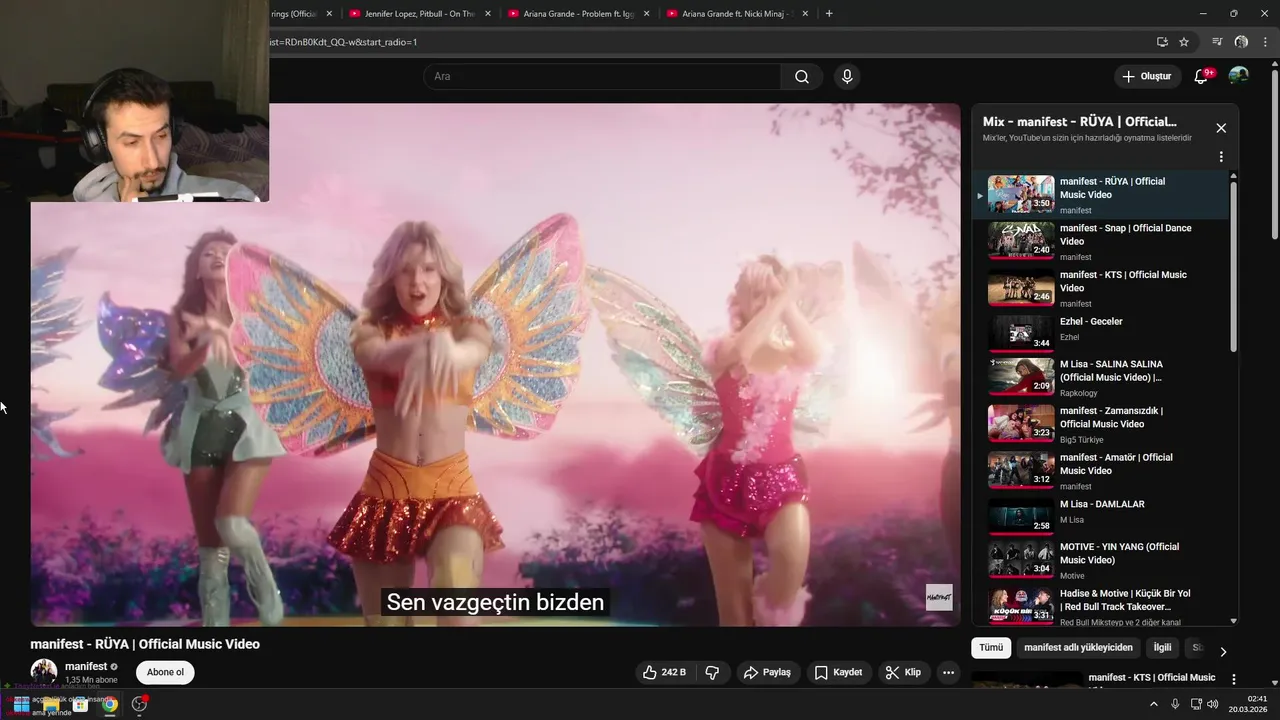Open the manifest channel avatar

pyautogui.click(x=43, y=672)
